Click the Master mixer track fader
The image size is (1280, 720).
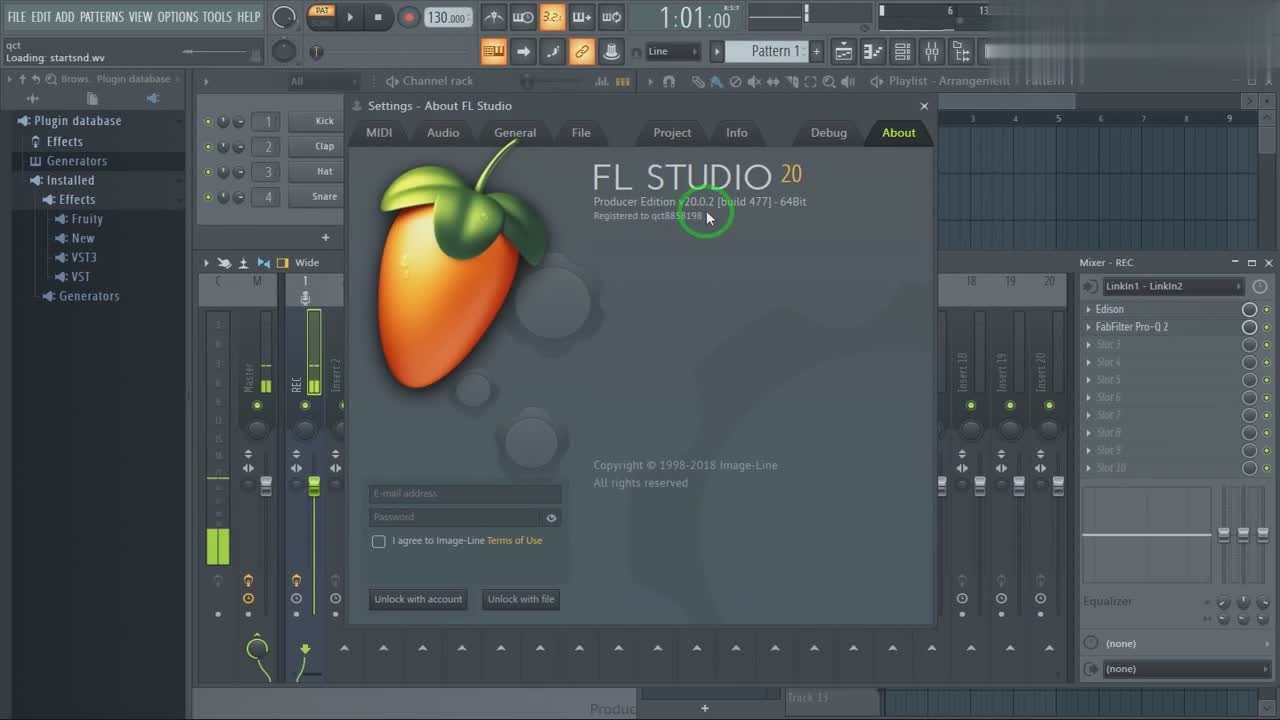pos(266,486)
